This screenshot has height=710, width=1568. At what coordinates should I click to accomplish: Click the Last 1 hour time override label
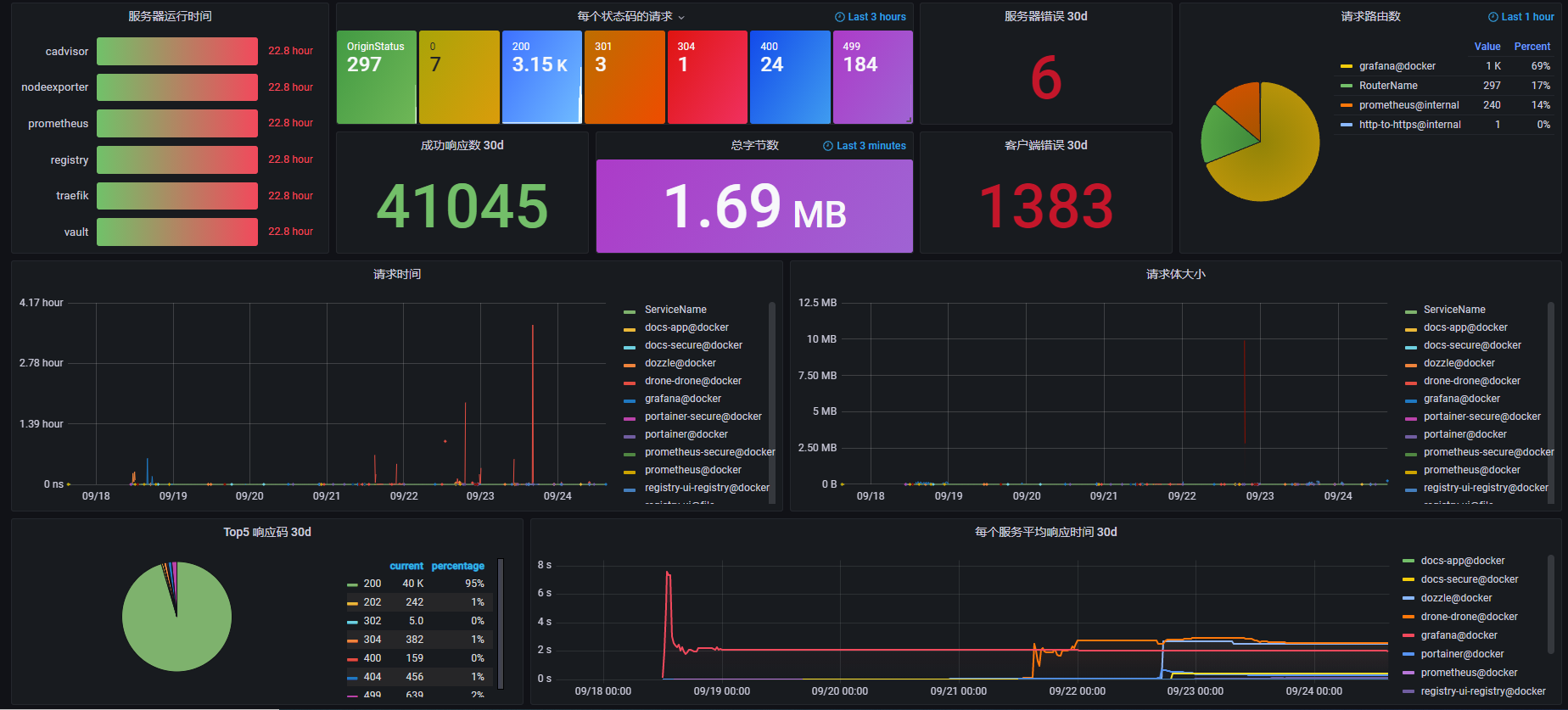point(1527,17)
